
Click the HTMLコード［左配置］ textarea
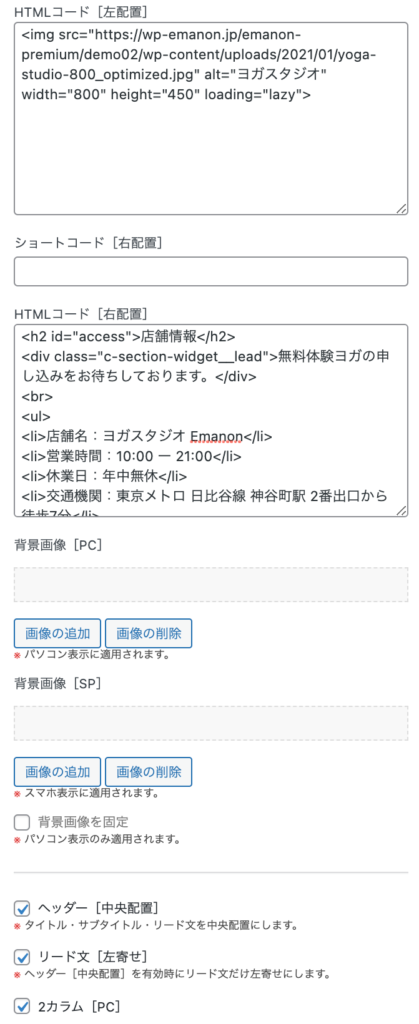pyautogui.click(x=211, y=118)
